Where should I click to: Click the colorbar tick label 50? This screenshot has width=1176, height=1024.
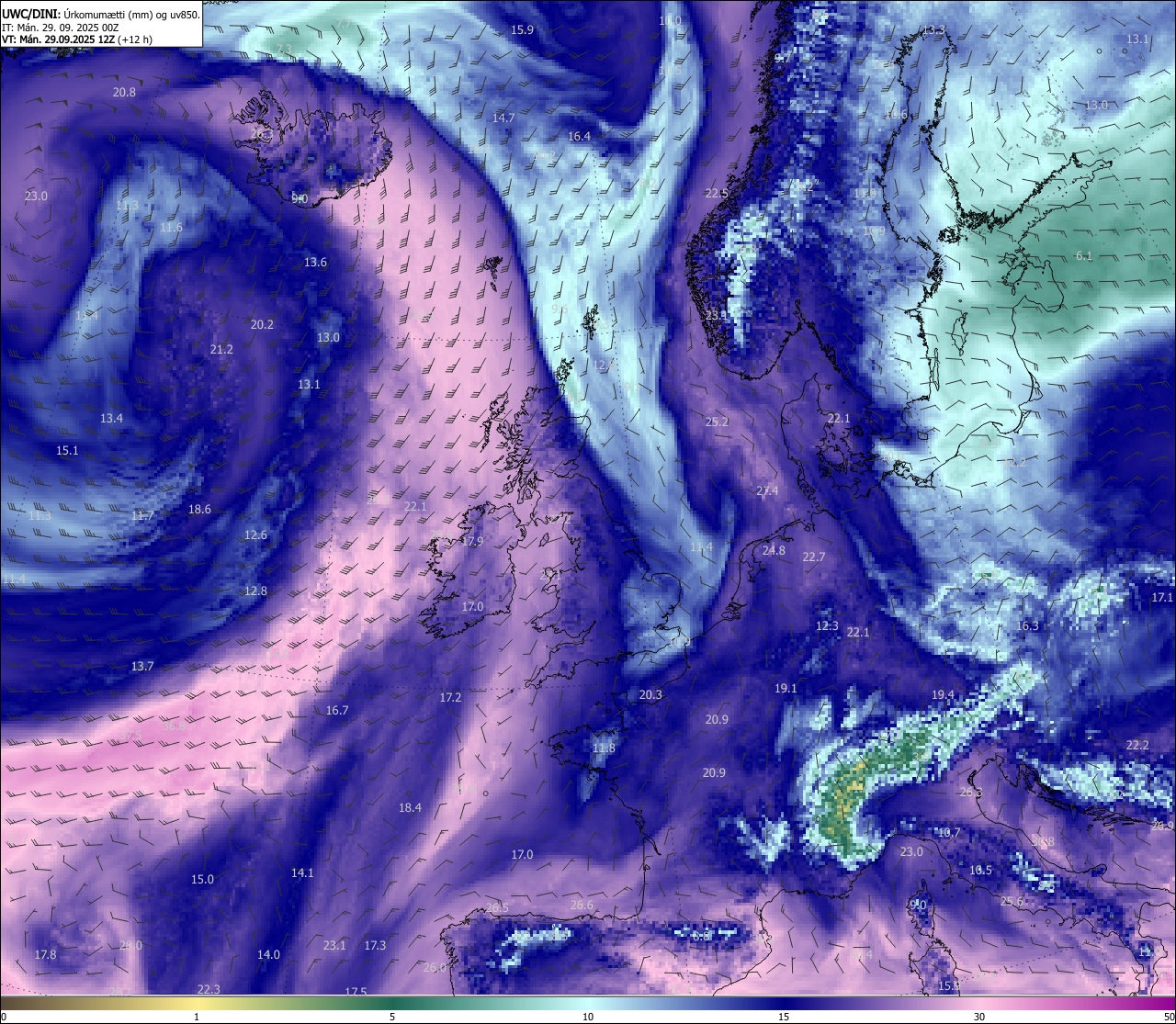point(1169,1017)
